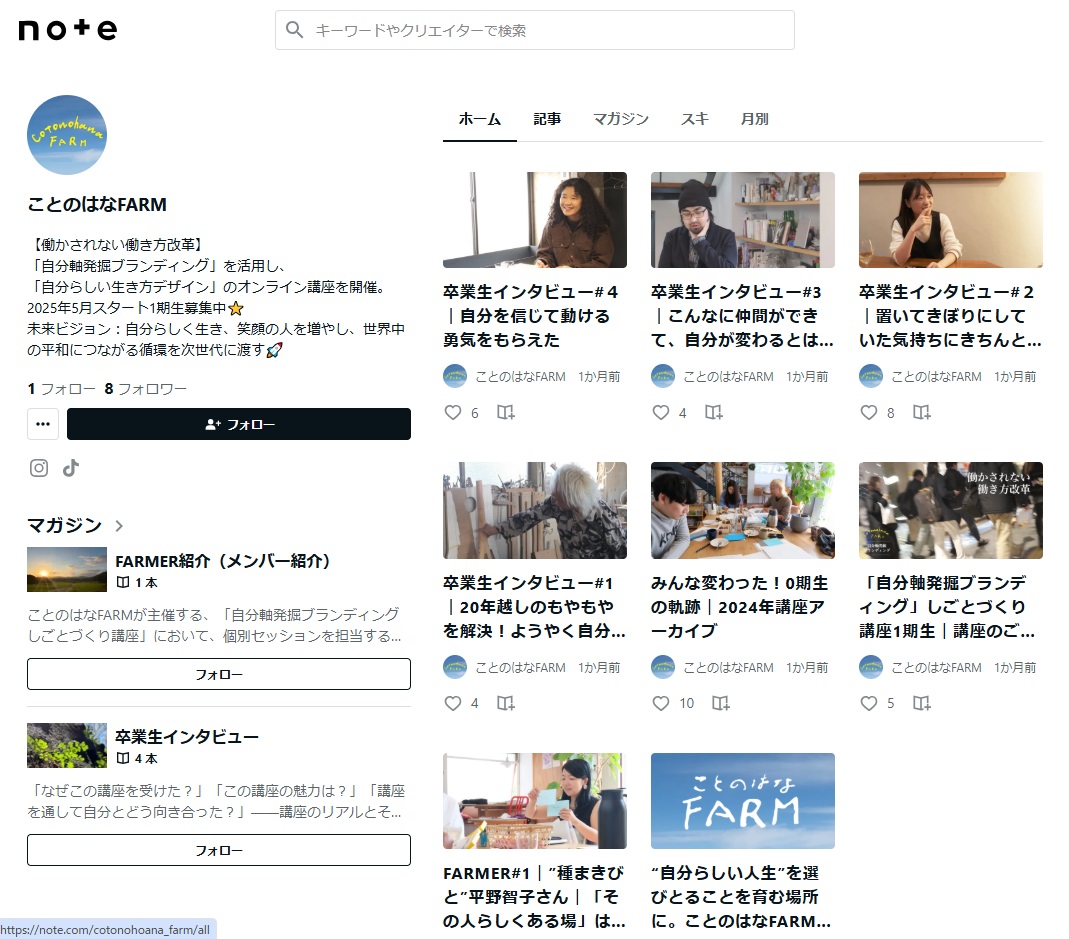Like the みんな変わった!0期生の軌跡 article

[661, 703]
